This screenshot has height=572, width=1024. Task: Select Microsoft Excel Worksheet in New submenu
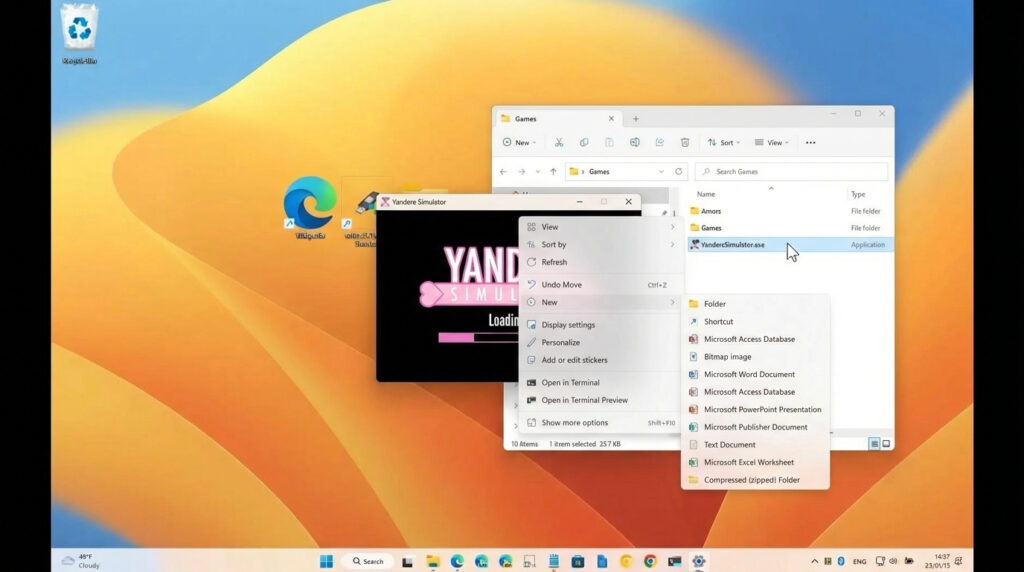tap(748, 462)
